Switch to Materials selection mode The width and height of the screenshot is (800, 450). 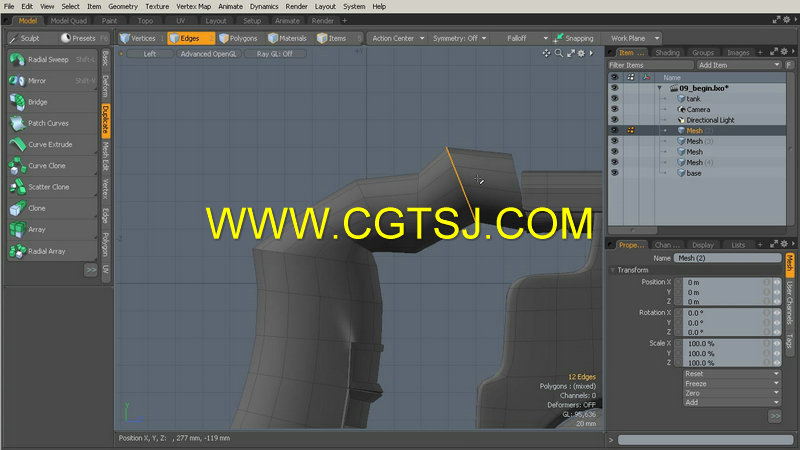tap(288, 38)
